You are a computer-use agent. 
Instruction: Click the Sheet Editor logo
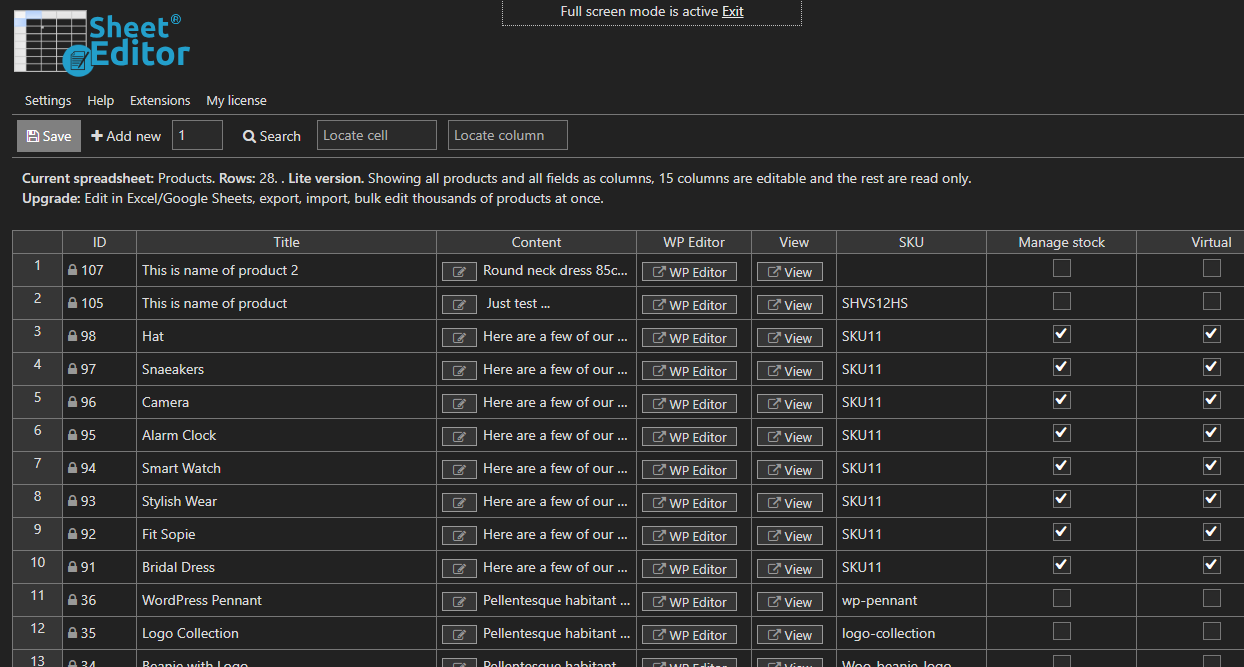coord(102,43)
